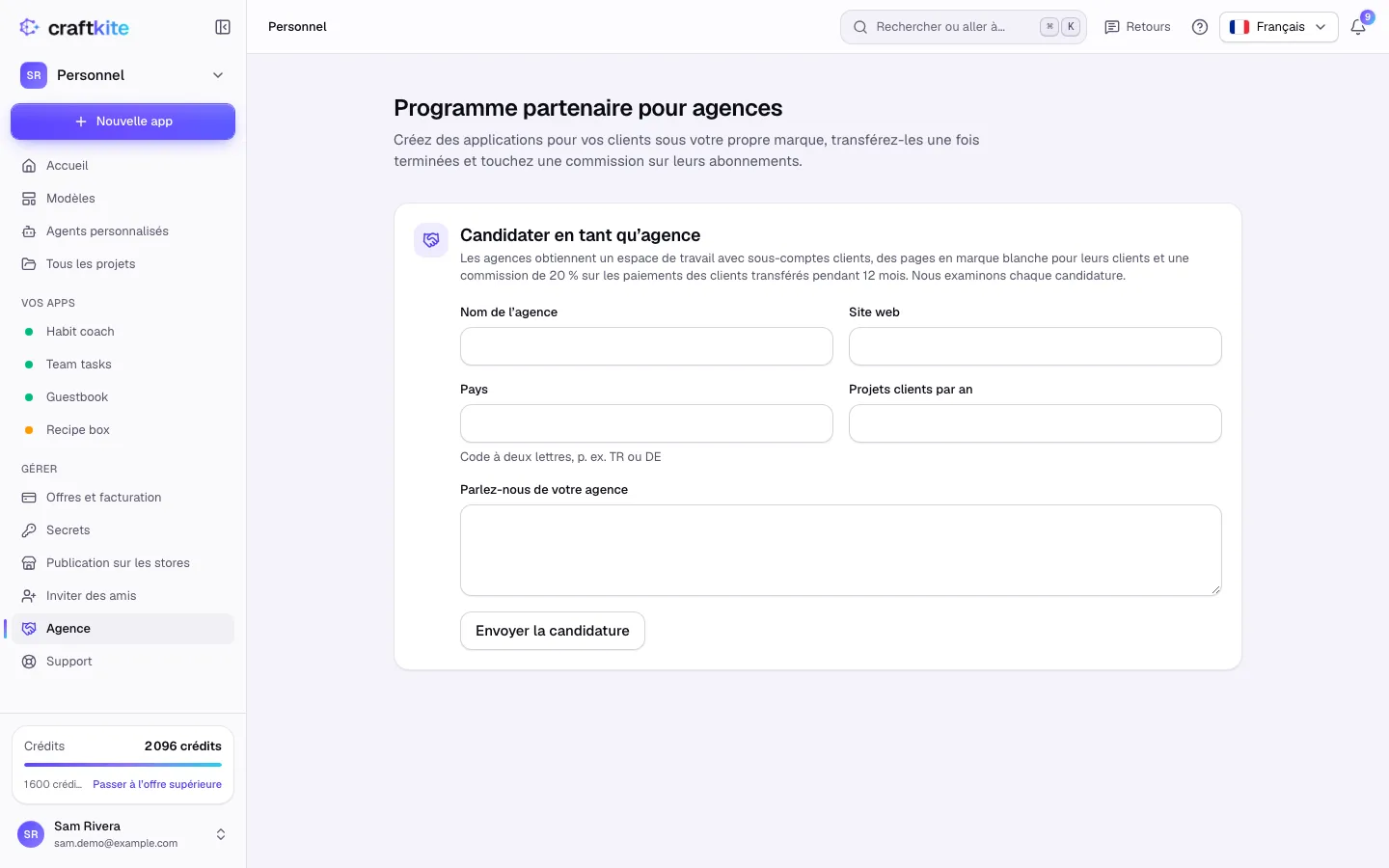Click the Nouvelle app button
This screenshot has height=868, width=1389.
[123, 122]
